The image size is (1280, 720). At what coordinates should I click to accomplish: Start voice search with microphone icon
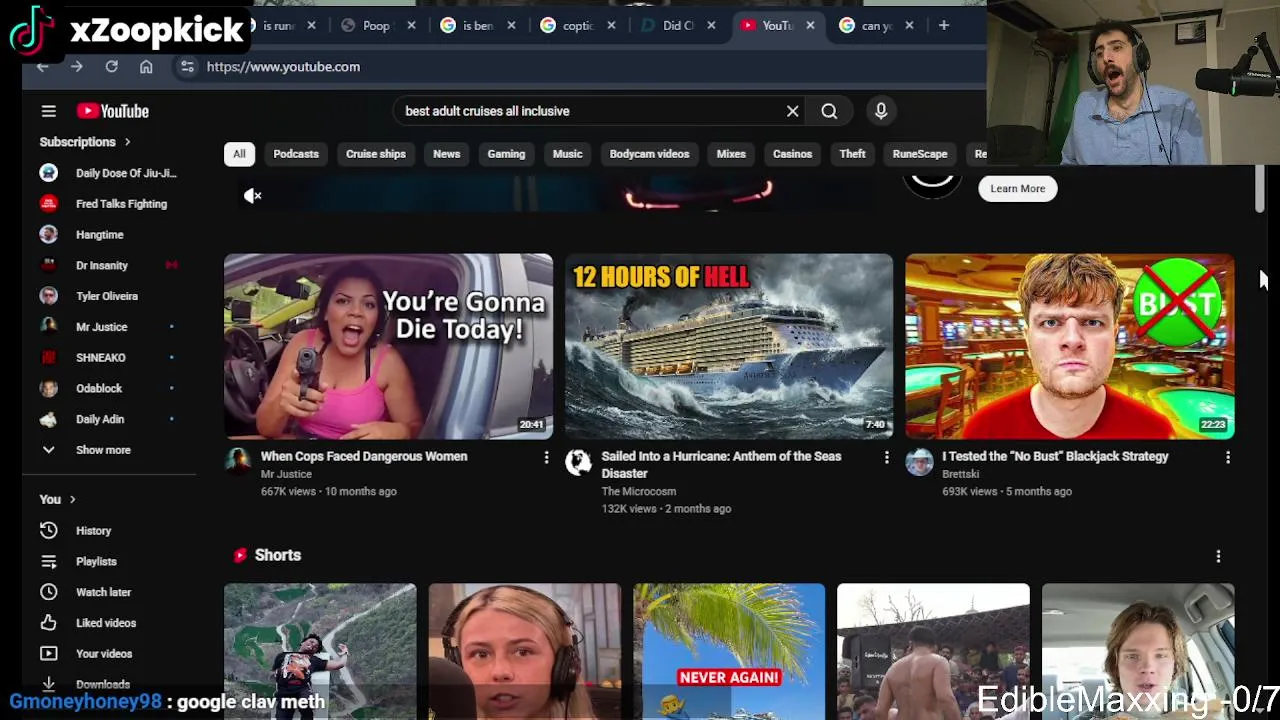(881, 111)
